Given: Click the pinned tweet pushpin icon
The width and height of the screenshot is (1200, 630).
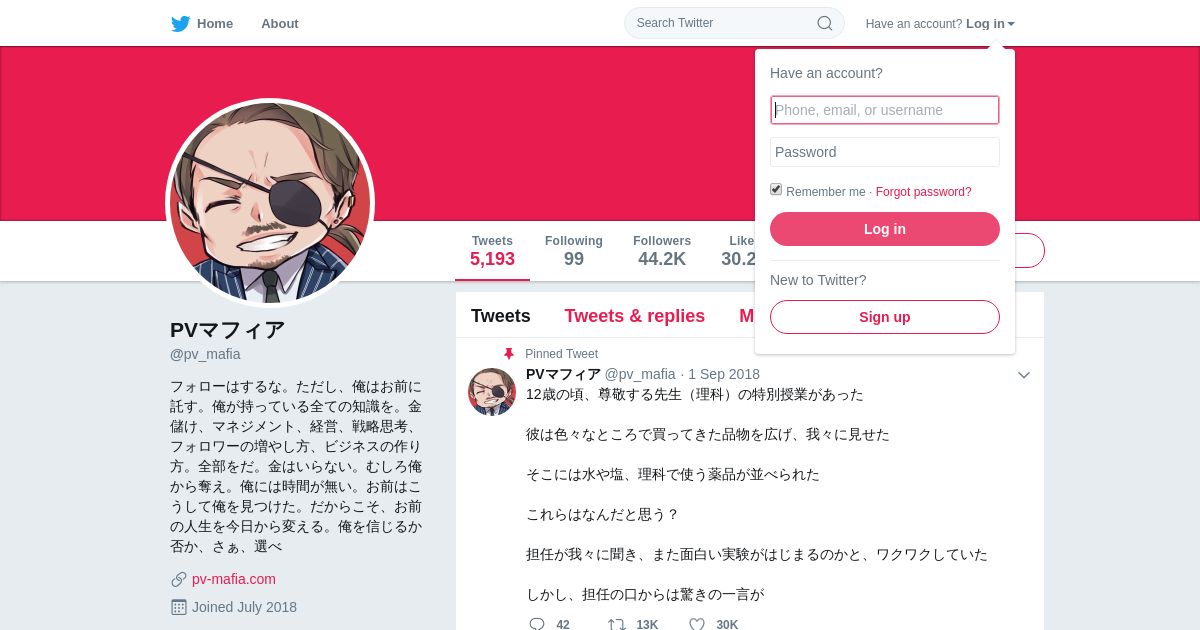Looking at the screenshot, I should click(x=509, y=354).
